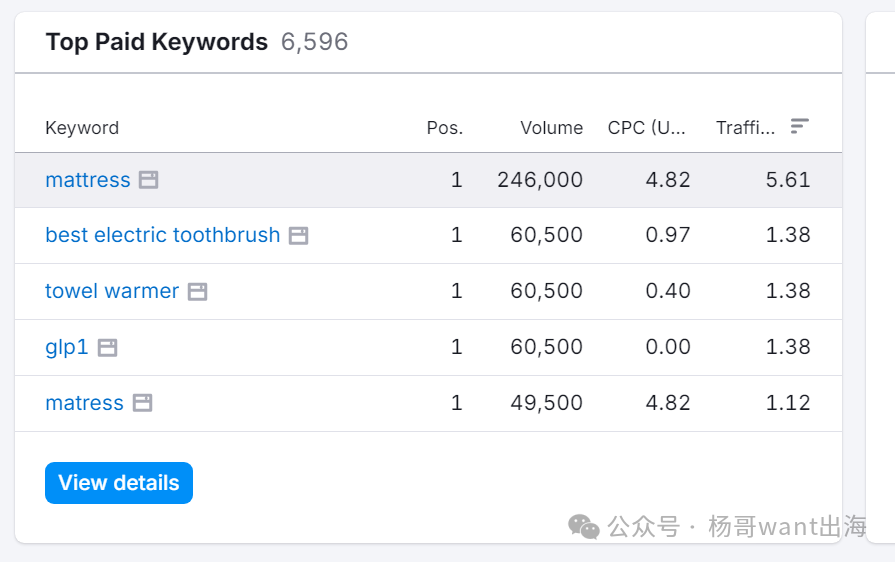
Task: Click the Top Paid Keywords title
Action: click(157, 42)
